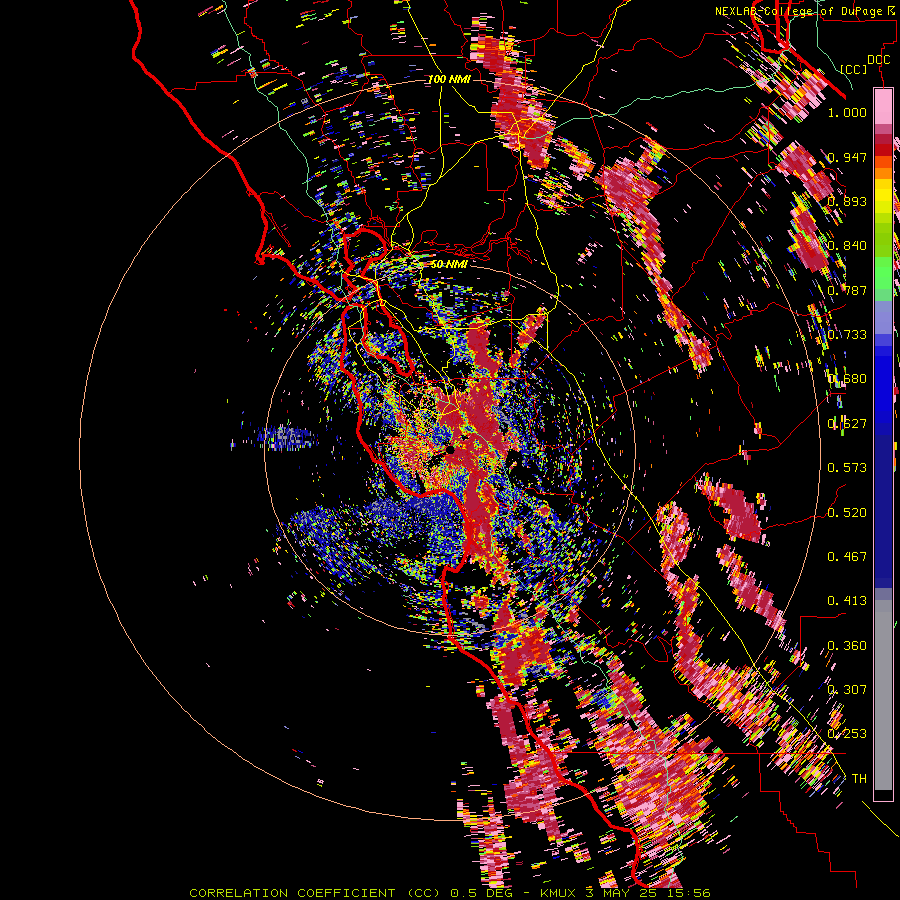Select the 0.947 scale value
Screen dimensions: 900x900
point(847,157)
